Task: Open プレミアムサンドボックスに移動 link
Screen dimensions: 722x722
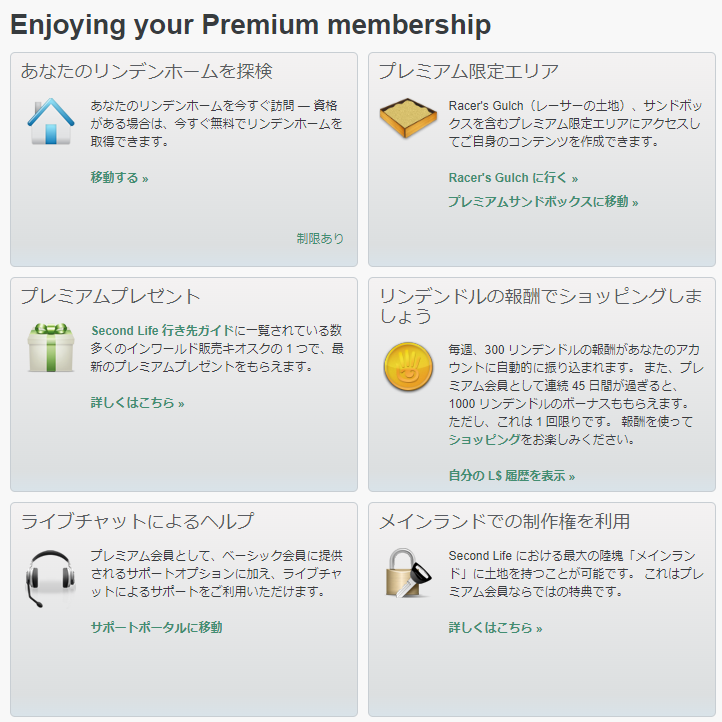Action: (543, 202)
